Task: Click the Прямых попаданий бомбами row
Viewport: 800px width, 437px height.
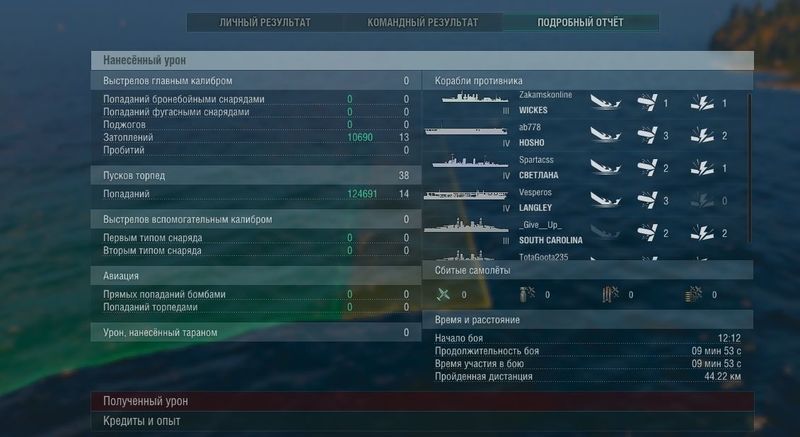Action: coord(256,294)
